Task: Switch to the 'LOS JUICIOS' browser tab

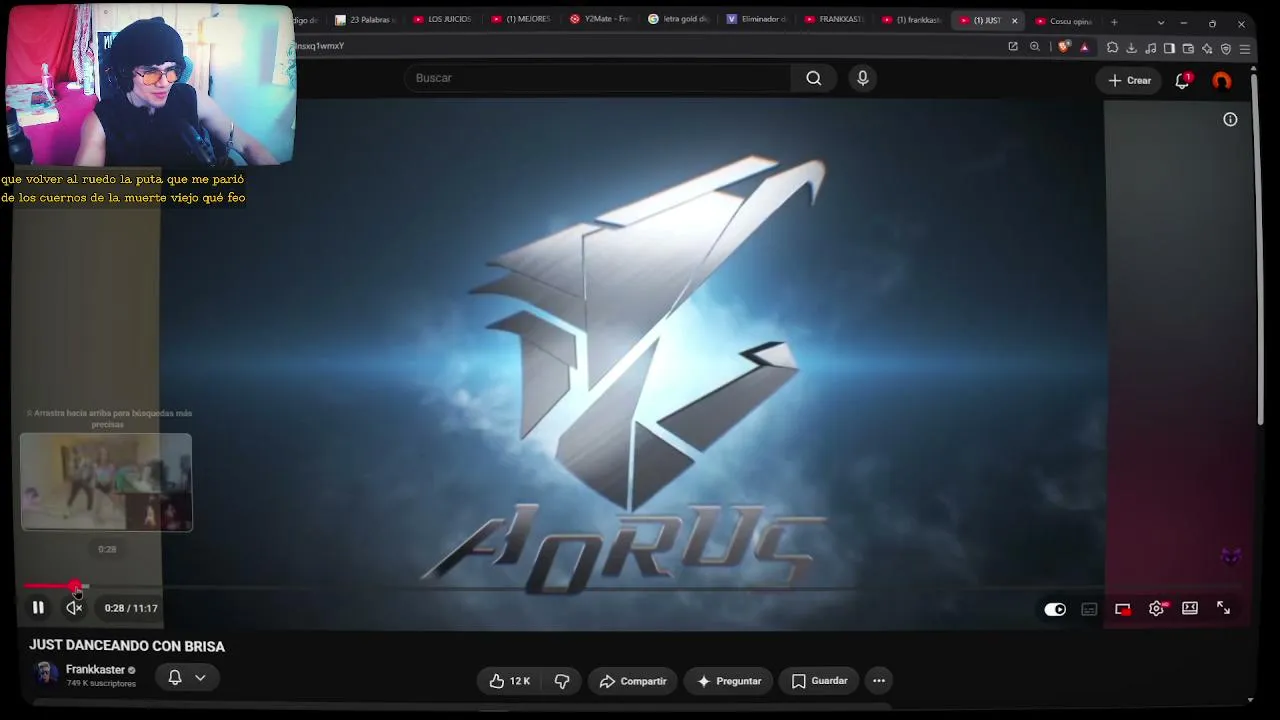Action: [x=441, y=20]
